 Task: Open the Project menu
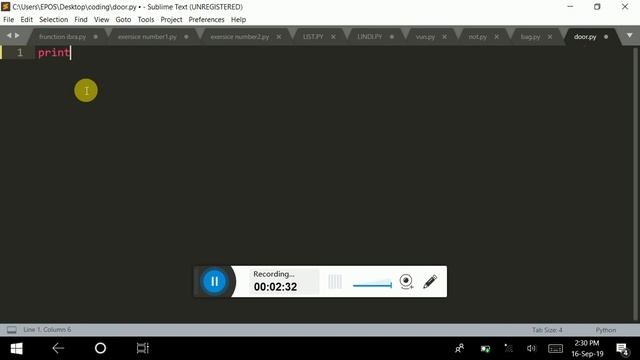171,20
